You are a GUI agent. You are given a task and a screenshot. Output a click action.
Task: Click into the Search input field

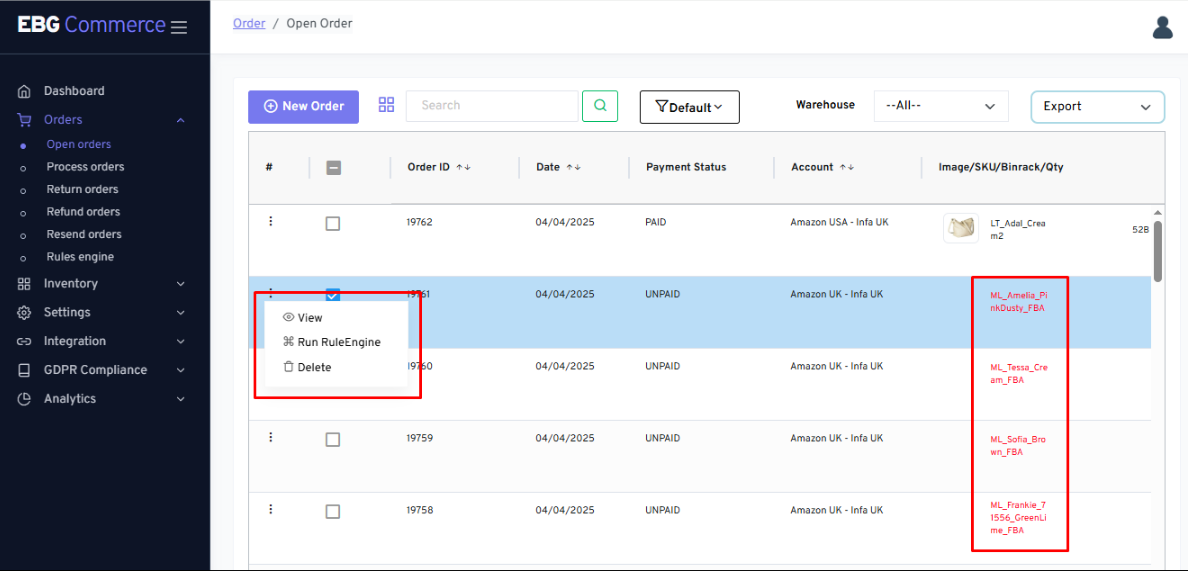click(491, 106)
